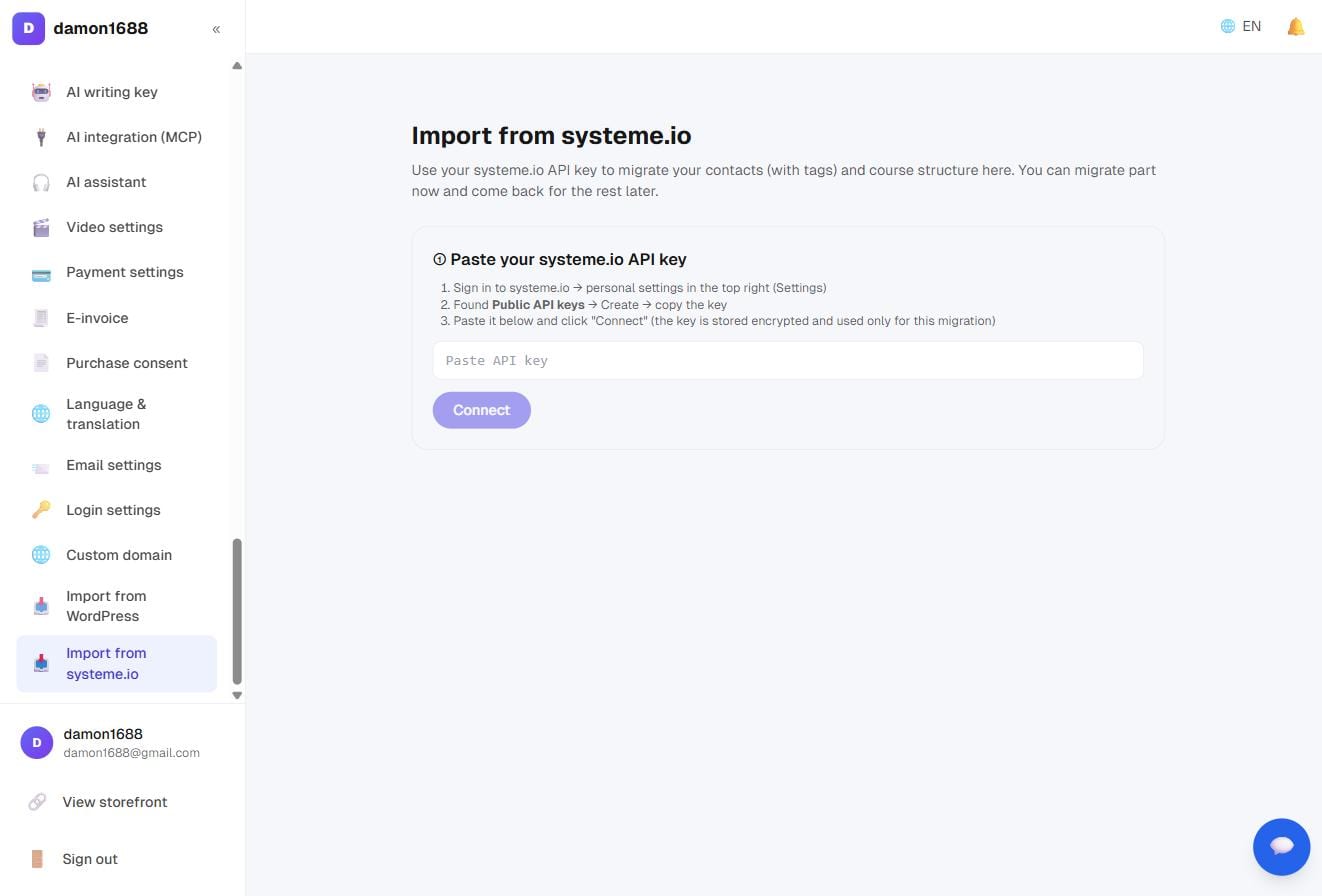The image size is (1322, 896).
Task: Click the Sign out door icon
Action: point(37,859)
